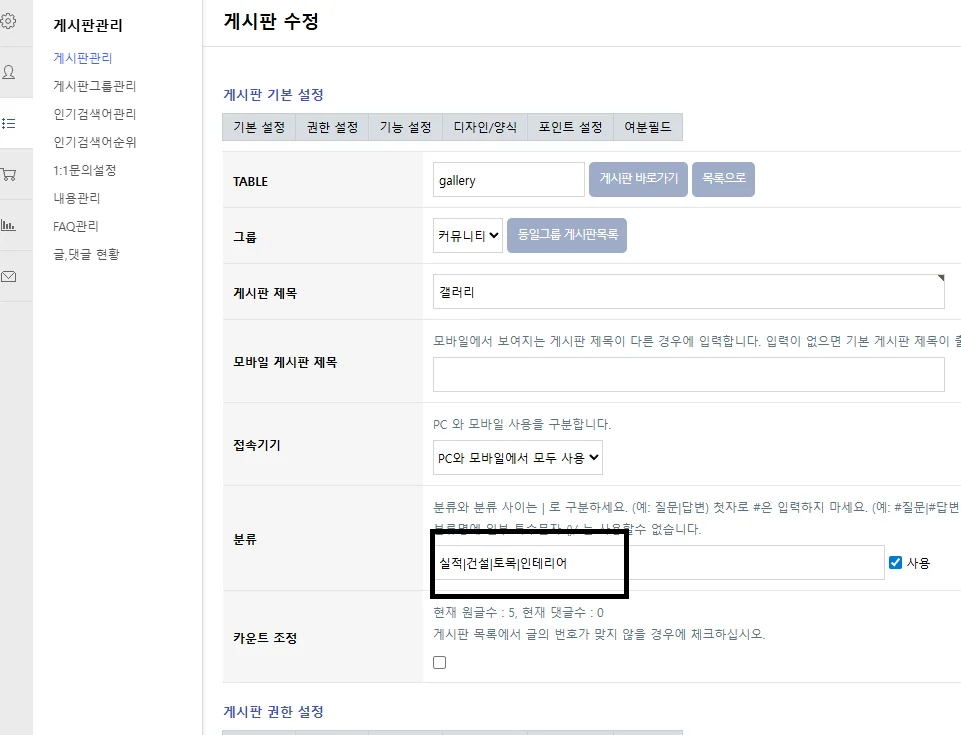
Task: Open FAQ관리 in the sidebar
Action: tap(76, 226)
